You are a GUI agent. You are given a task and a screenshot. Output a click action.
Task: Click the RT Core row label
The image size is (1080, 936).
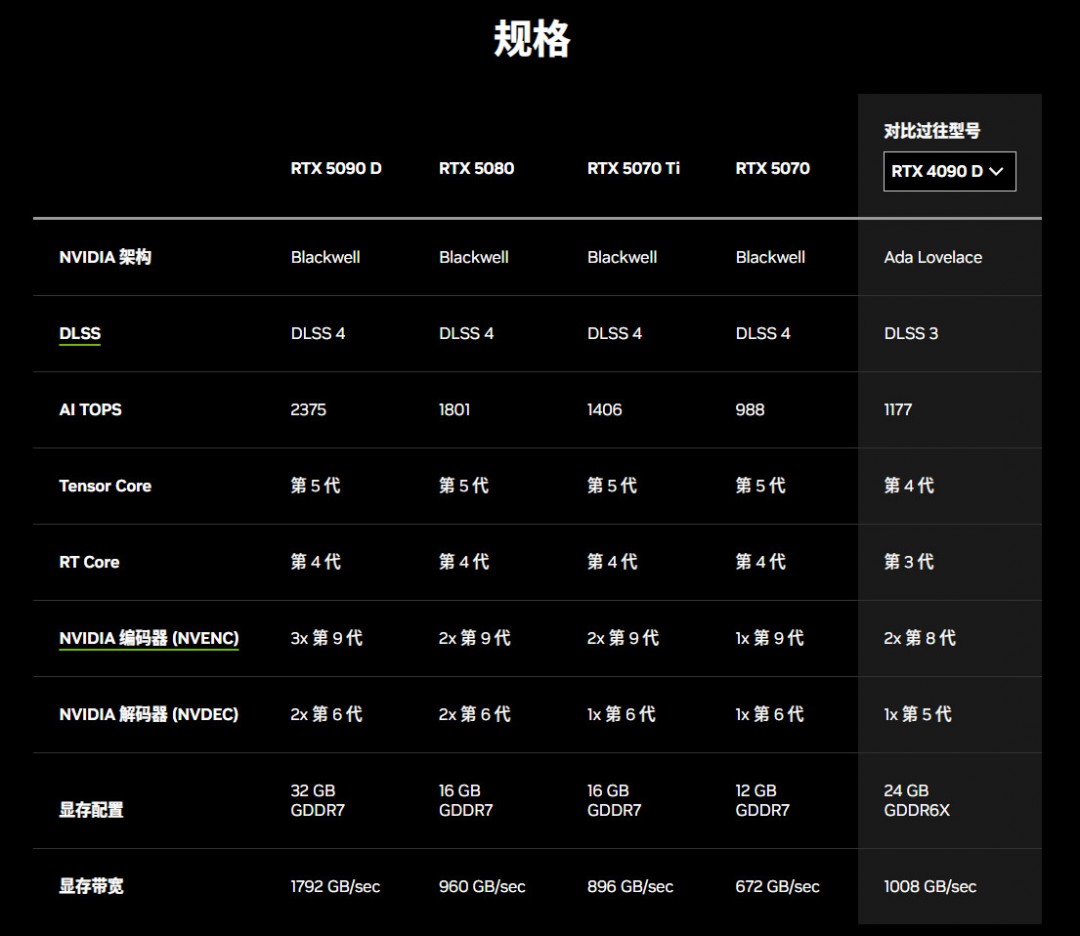pyautogui.click(x=89, y=562)
